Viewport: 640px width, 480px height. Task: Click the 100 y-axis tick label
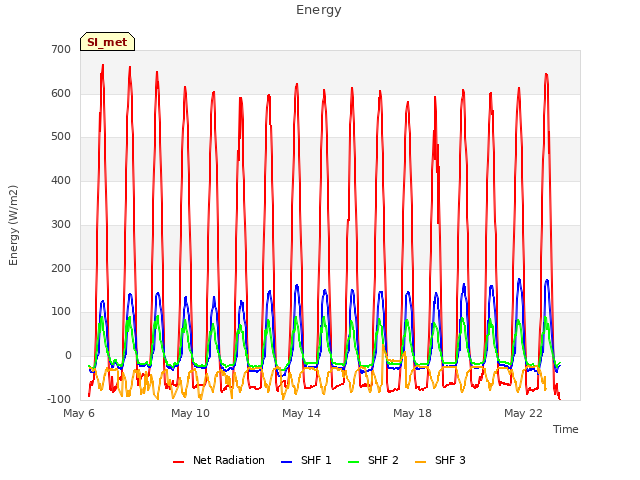61,312
